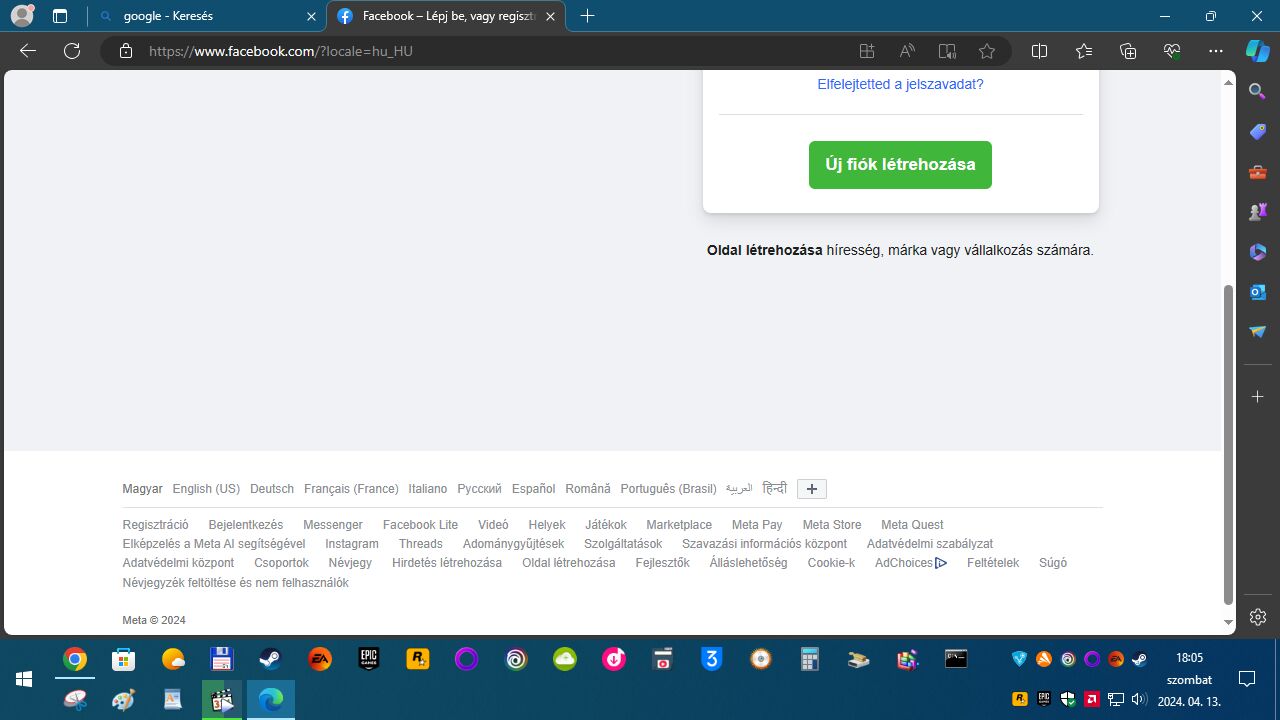Click Elfelejtetted a jelszavadat? link
The width and height of the screenshot is (1280, 720).
900,84
